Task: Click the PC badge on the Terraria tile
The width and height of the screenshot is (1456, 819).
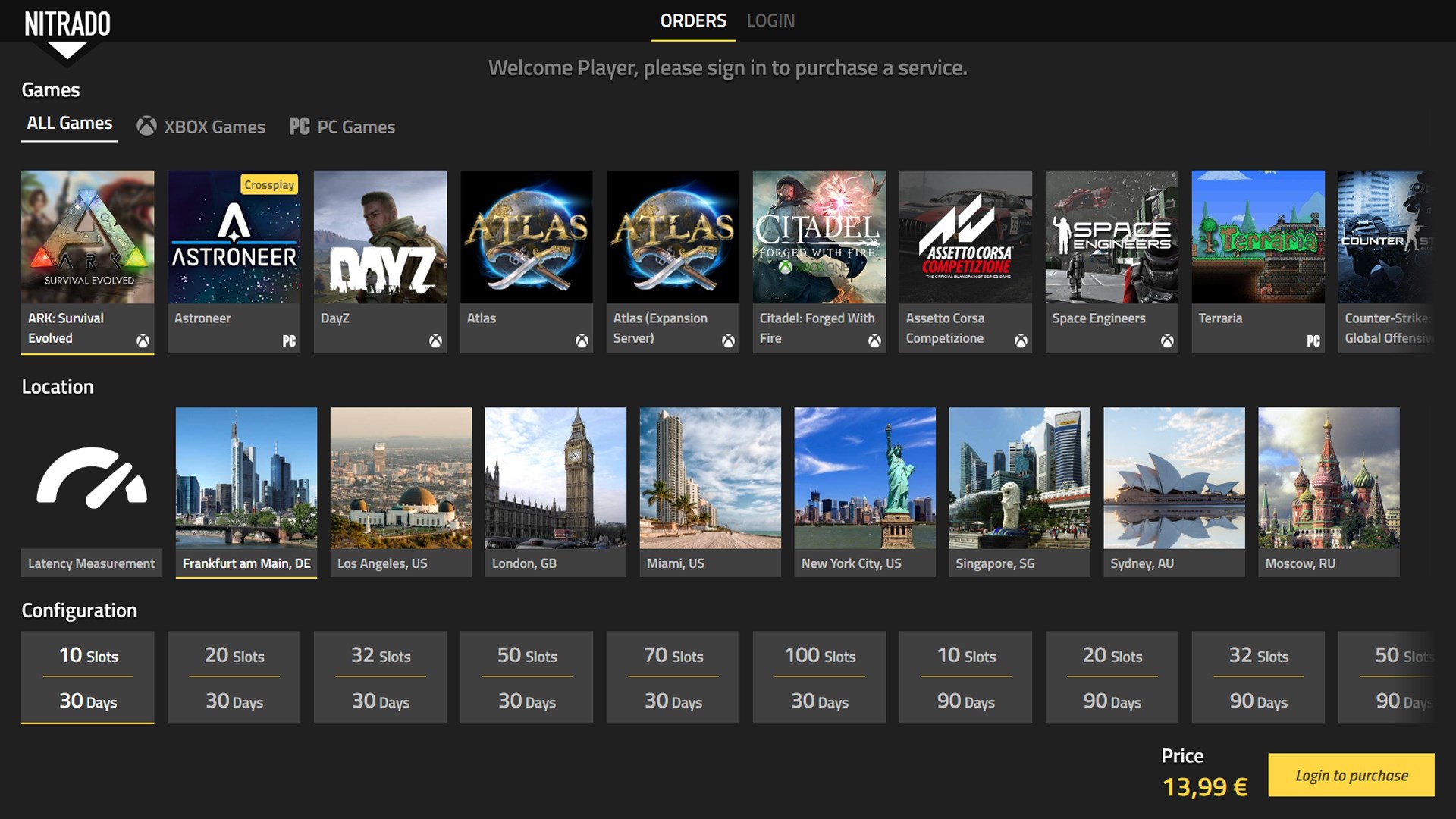Action: click(x=1313, y=341)
